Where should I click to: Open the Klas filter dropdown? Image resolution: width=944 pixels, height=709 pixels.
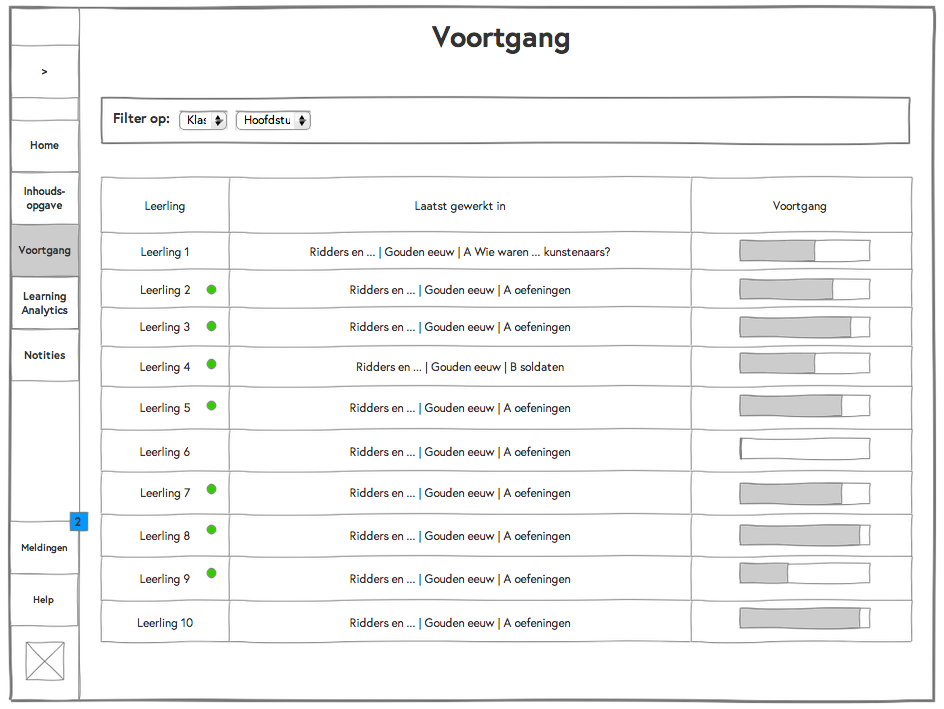click(x=203, y=120)
